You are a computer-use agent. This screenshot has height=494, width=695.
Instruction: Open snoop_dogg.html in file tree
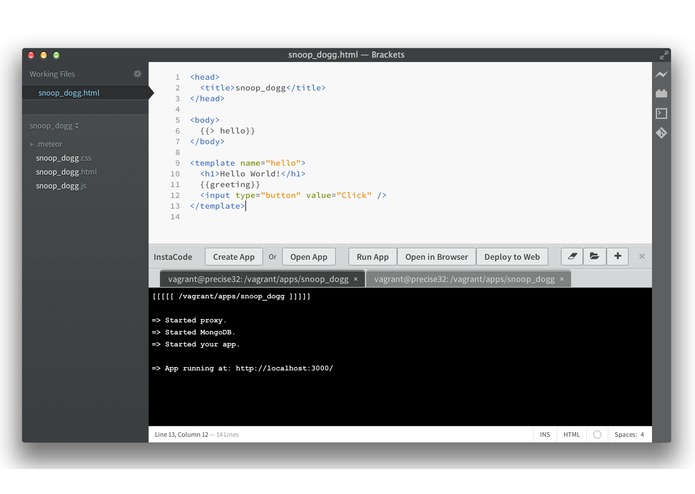click(x=66, y=172)
